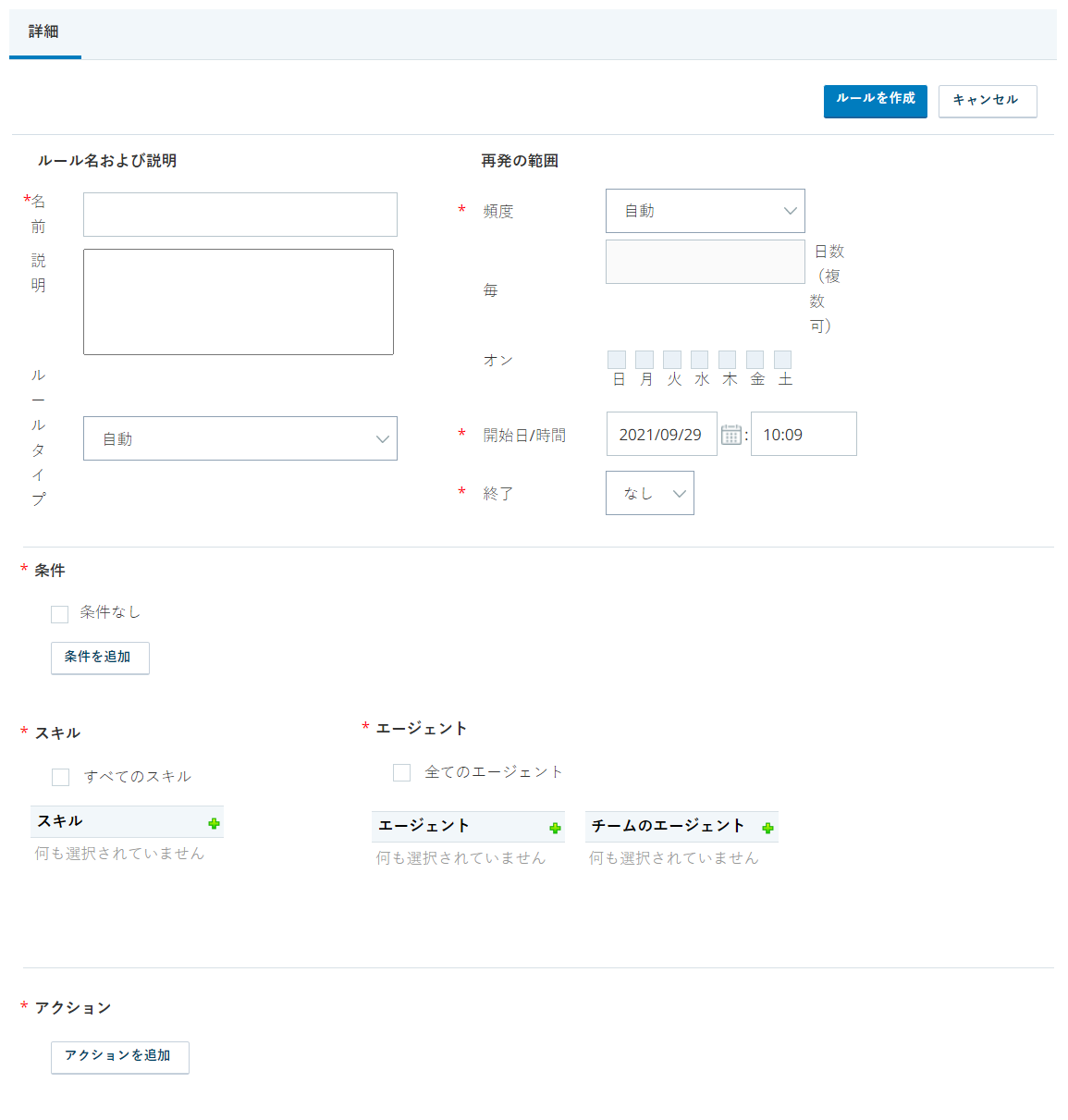
Task: Click the start date field 2021/09/29
Action: 662,434
